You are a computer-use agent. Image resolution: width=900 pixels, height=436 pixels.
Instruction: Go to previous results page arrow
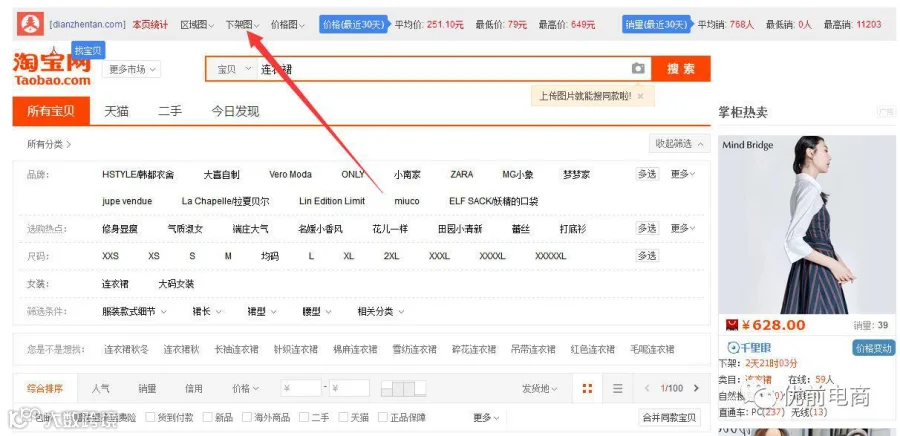647,388
